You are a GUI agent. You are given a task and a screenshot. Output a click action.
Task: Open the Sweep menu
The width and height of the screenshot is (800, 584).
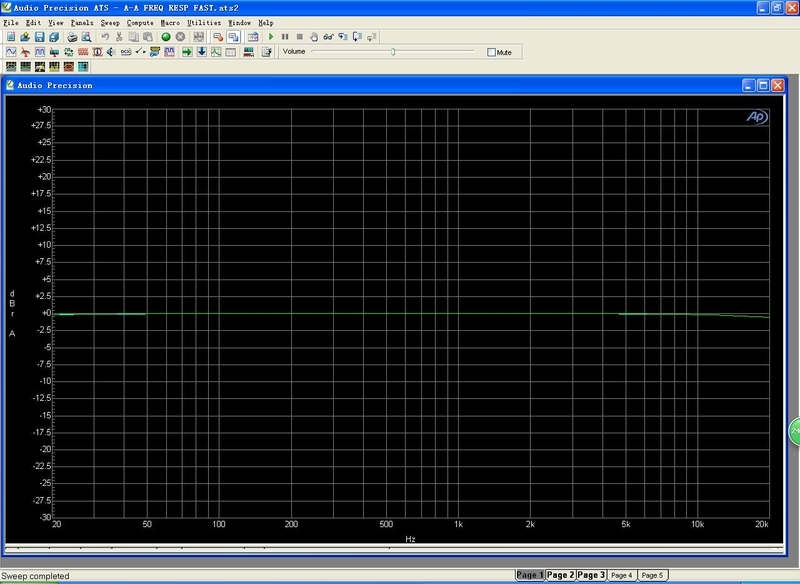click(110, 23)
